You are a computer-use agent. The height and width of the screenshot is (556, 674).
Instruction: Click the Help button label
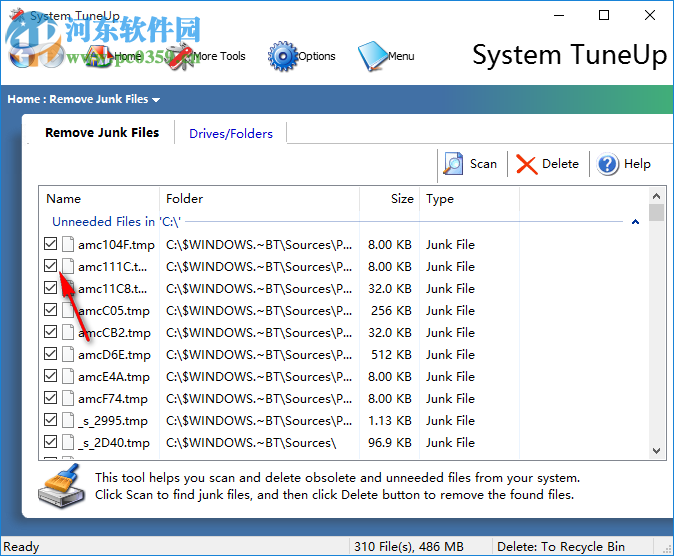tap(637, 164)
